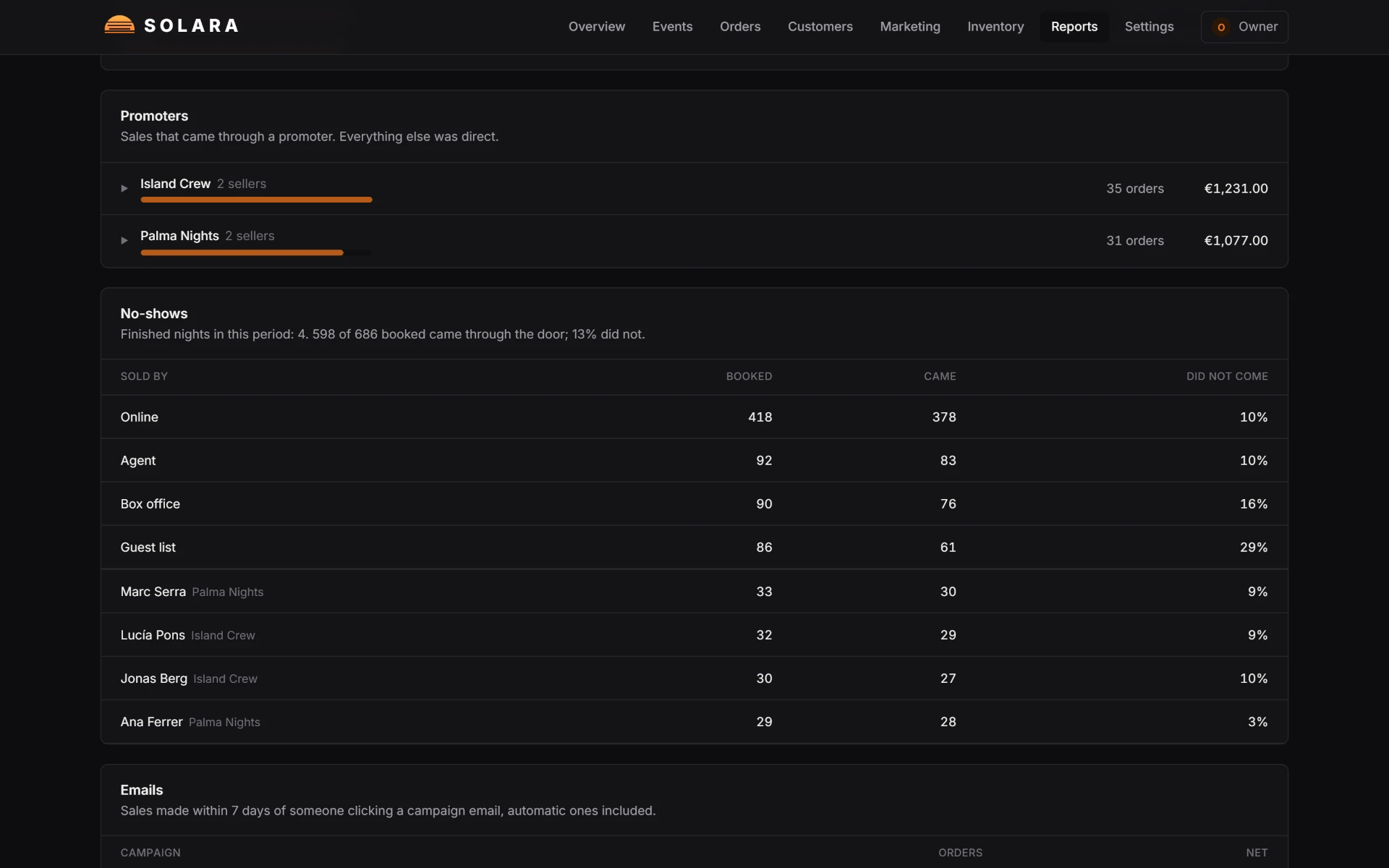
Task: Click the Lucía Pons seller name
Action: point(153,634)
